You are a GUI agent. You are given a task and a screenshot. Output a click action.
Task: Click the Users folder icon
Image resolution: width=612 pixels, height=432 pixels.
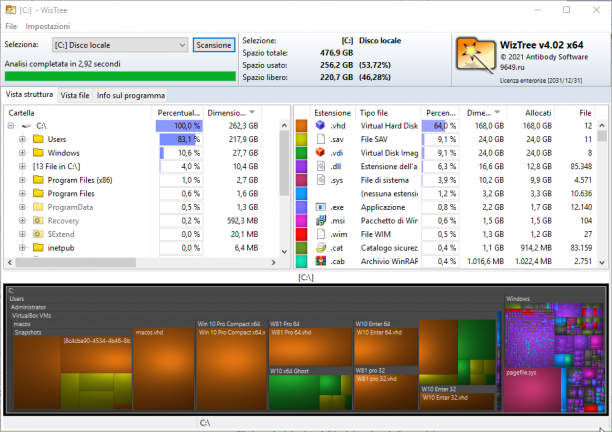point(38,139)
